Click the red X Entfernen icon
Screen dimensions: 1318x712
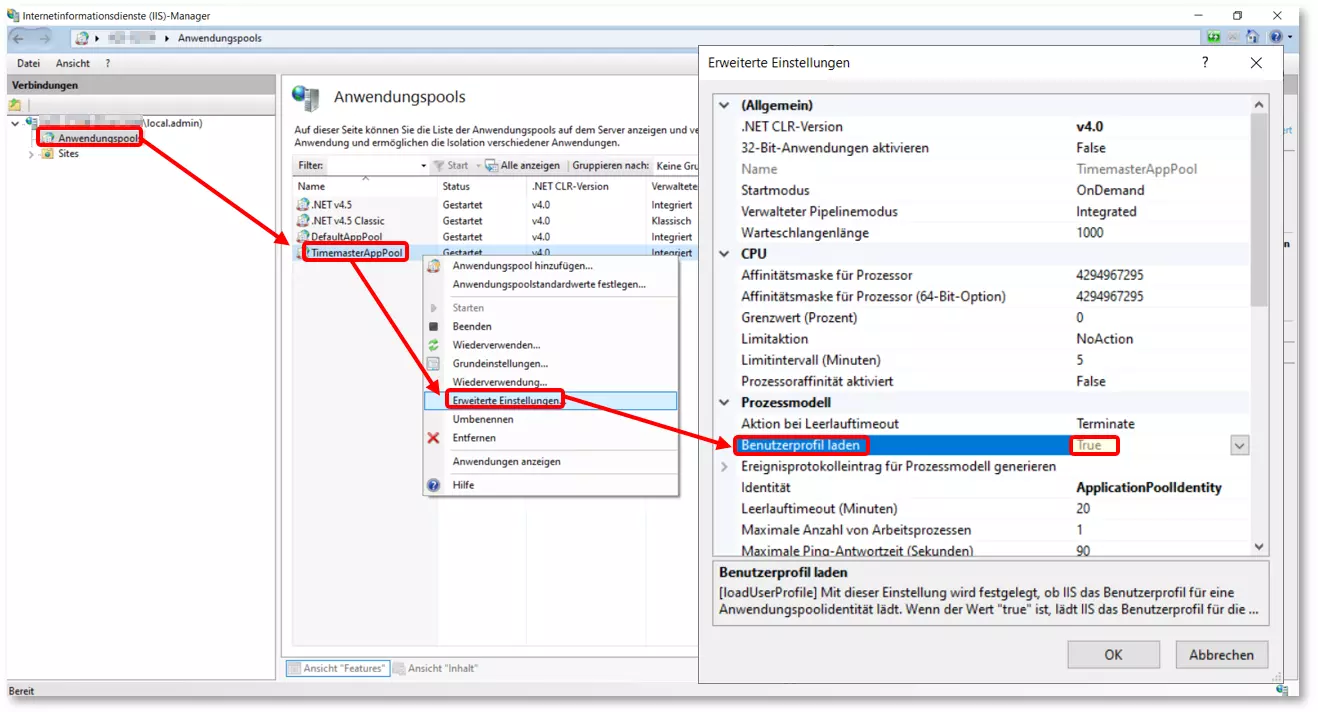point(433,438)
